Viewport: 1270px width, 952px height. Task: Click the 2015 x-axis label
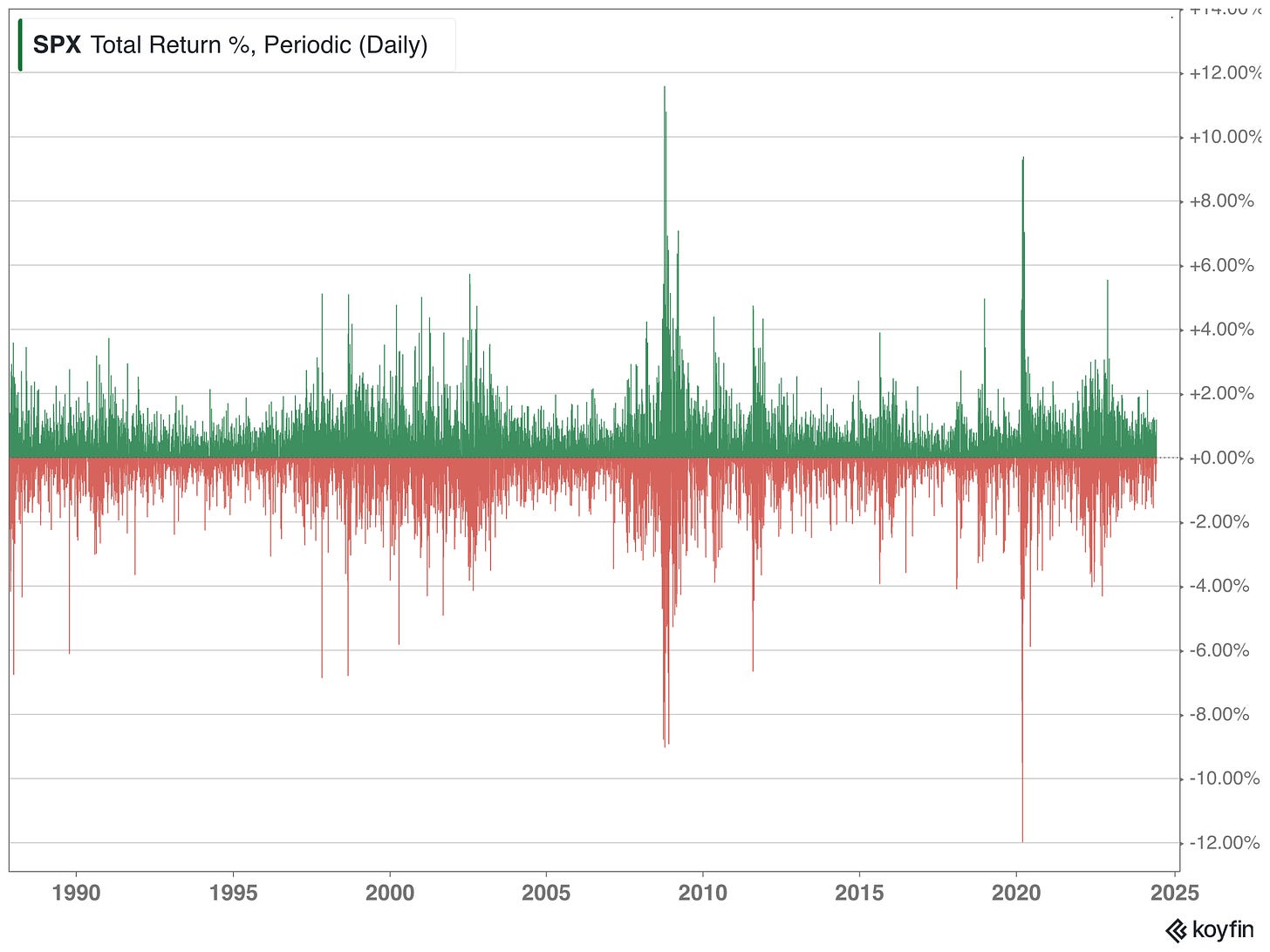[859, 893]
